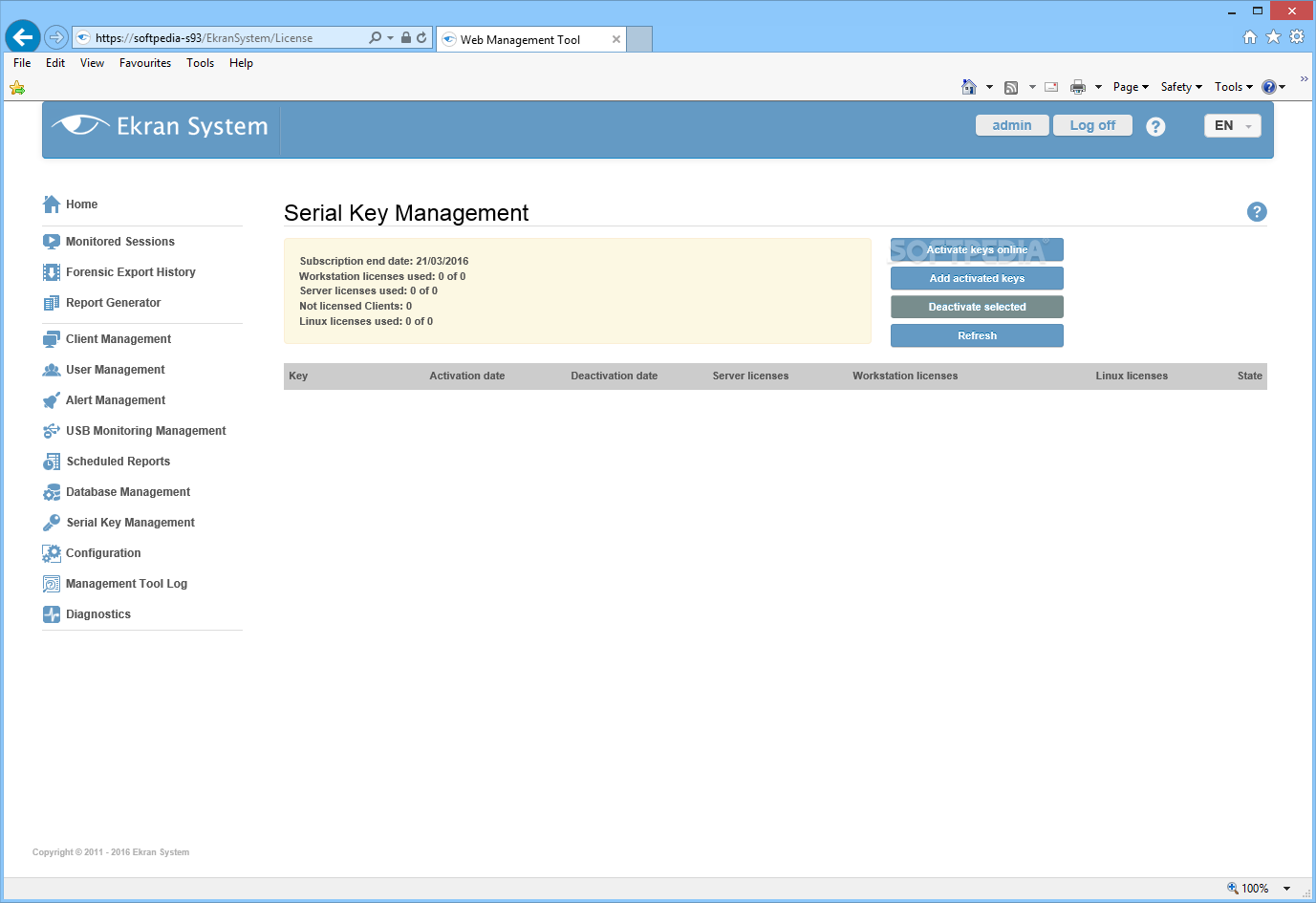Click the Report Generator icon

52,303
